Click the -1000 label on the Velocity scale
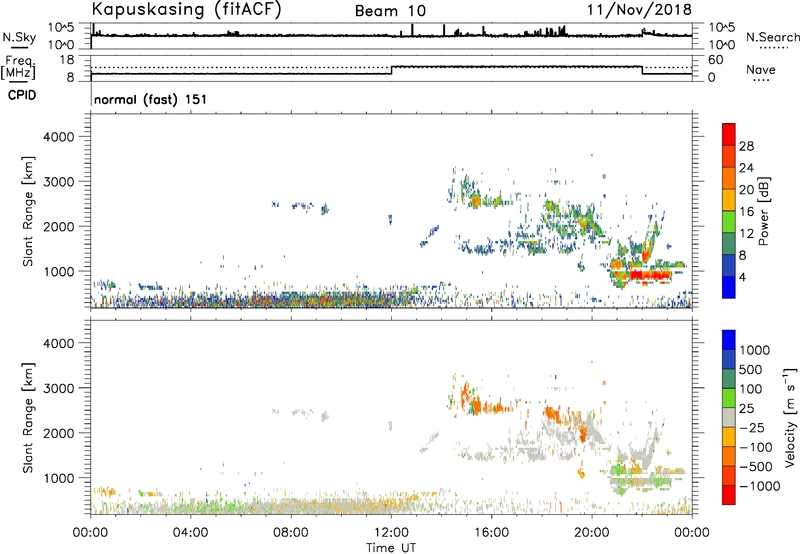Viewport: 800px width, 554px height. (759, 486)
